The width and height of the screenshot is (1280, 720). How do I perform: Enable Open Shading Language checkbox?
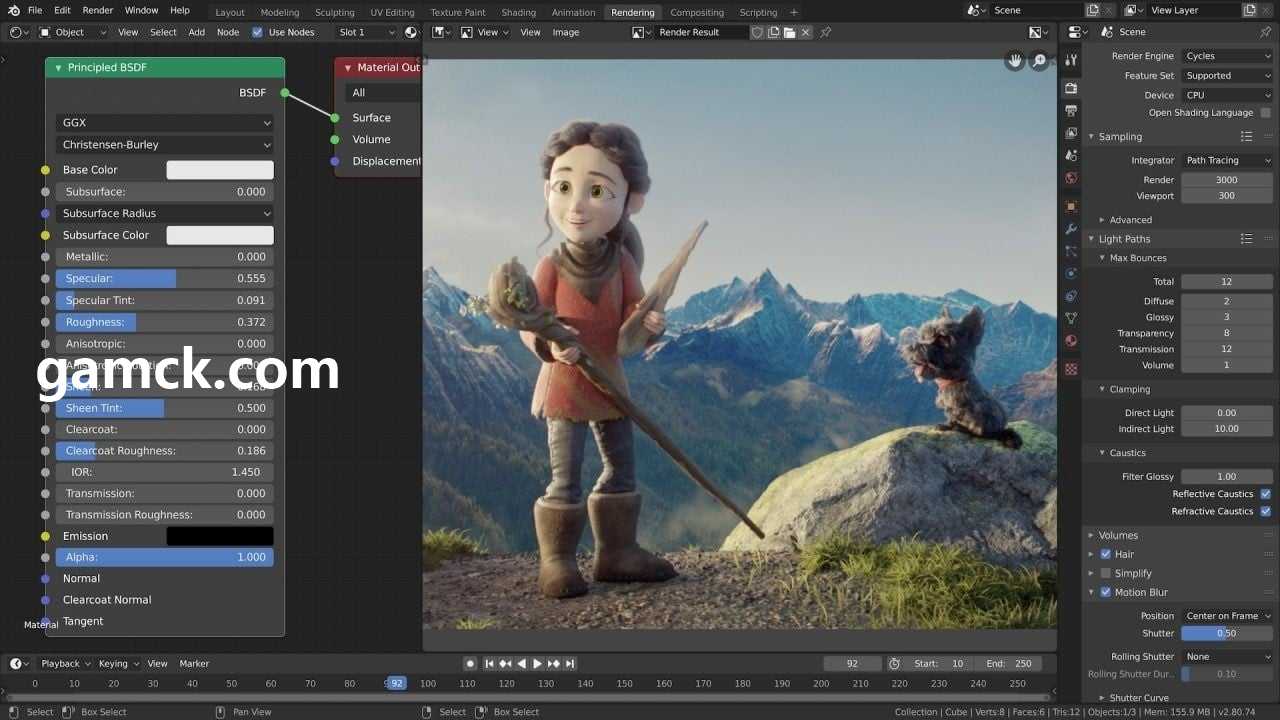click(1266, 113)
